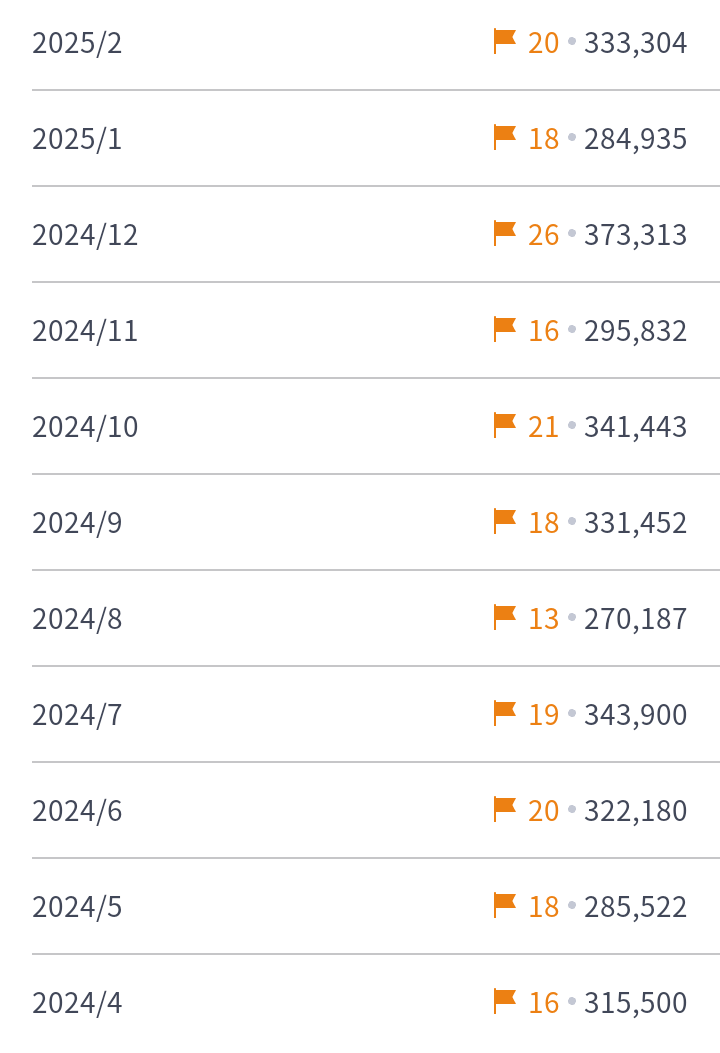Click the flag icon beside 2024/8
Viewport: 720px width, 1053px height.
[x=505, y=618]
